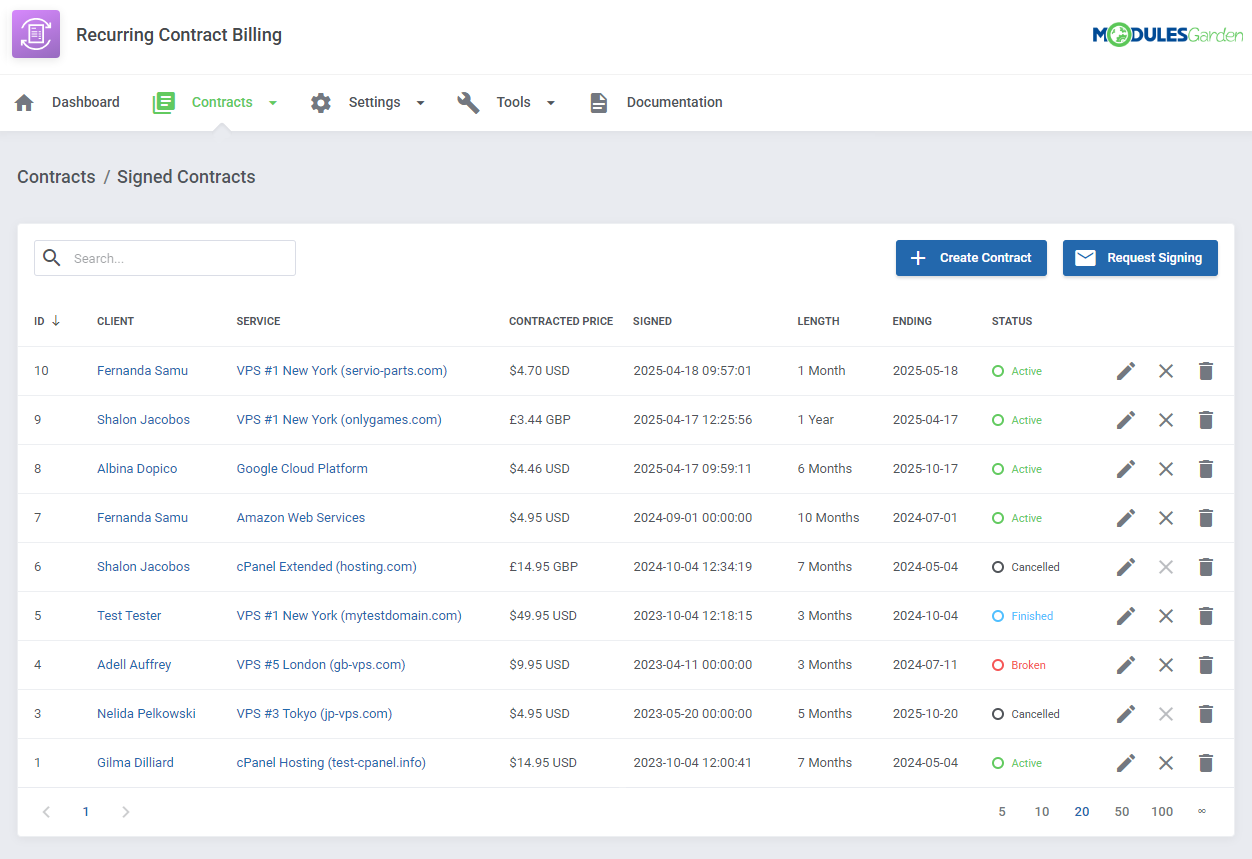Viewport: 1252px width, 859px height.
Task: Click the Contracts breadcrumb link
Action: (56, 177)
